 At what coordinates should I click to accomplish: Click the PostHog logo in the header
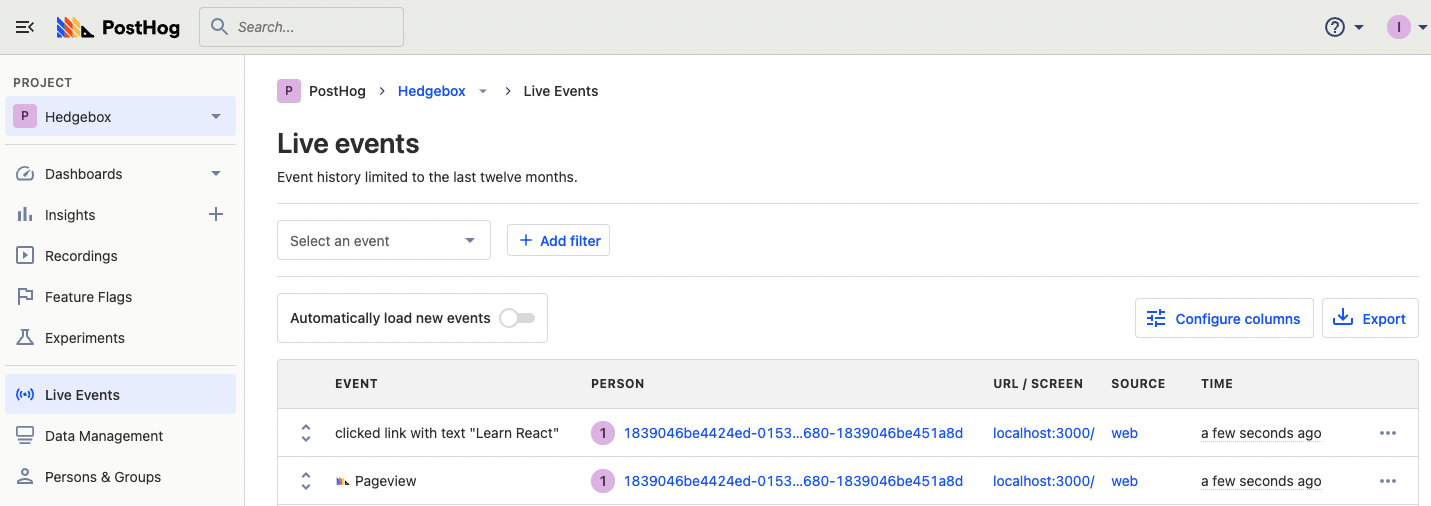pos(118,27)
